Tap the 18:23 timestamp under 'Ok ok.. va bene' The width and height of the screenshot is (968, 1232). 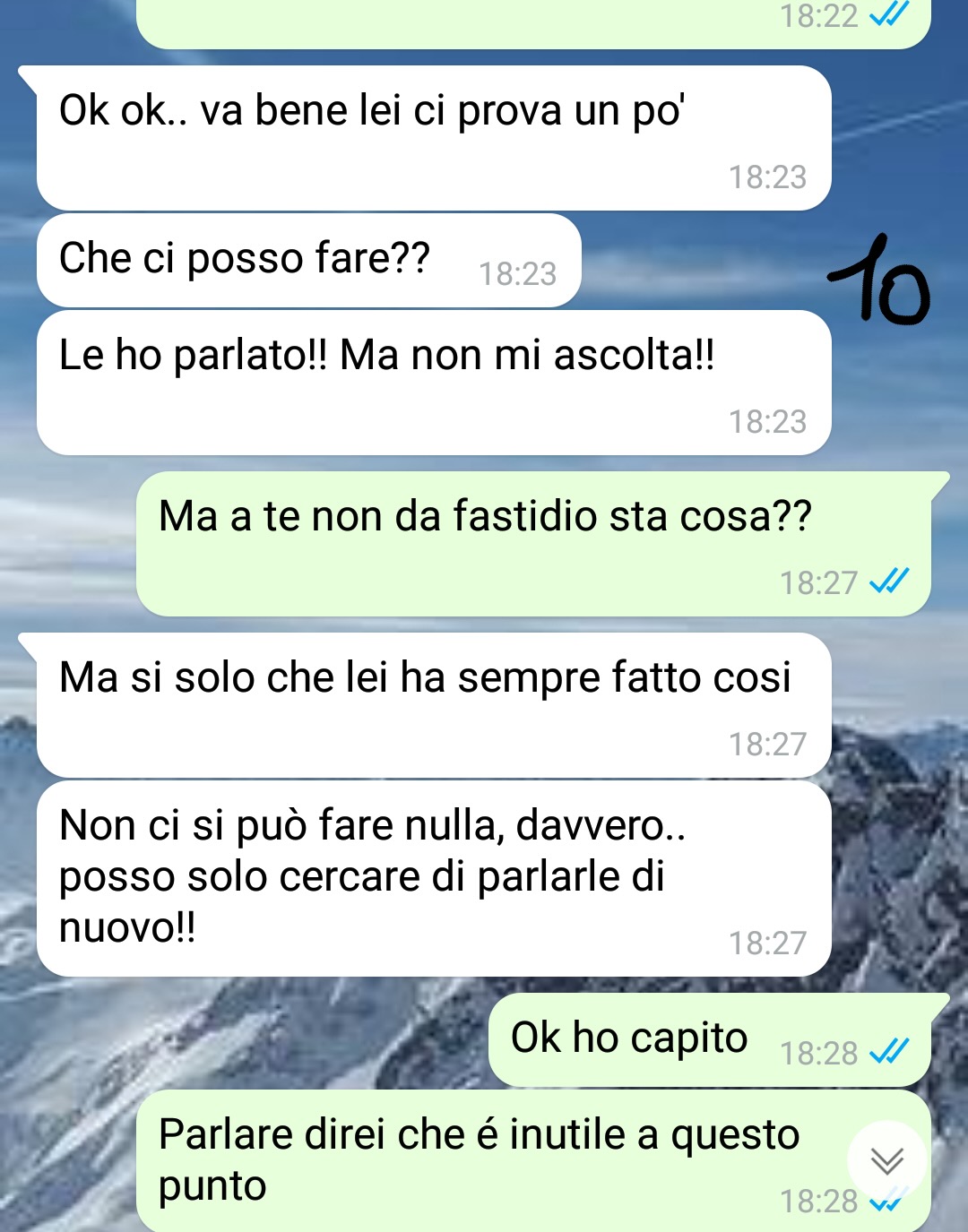tap(767, 177)
